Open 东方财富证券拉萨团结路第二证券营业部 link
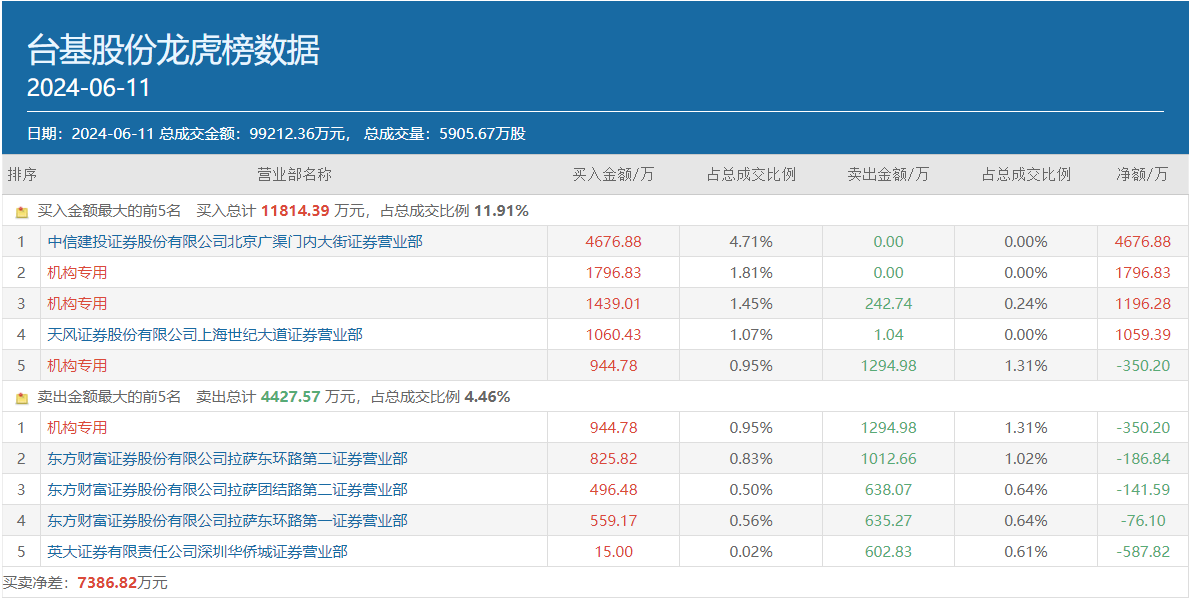This screenshot has height=601, width=1191. click(227, 490)
